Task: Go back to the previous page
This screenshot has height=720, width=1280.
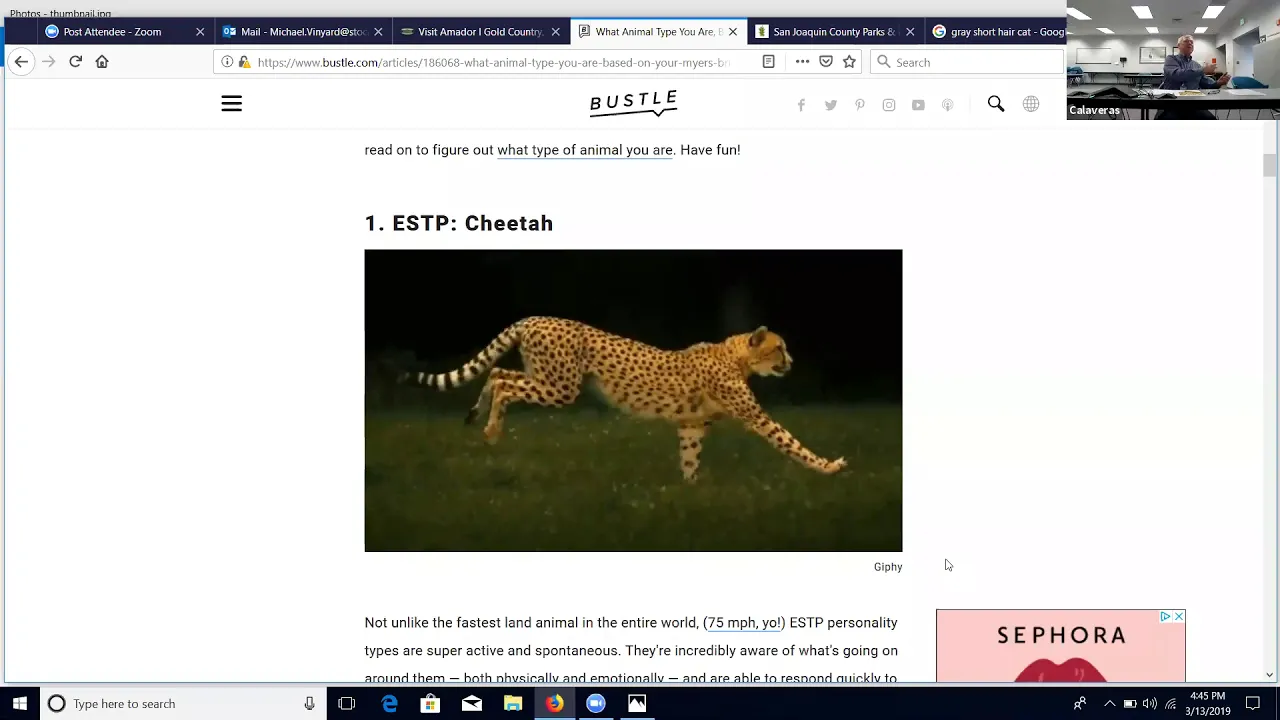Action: coord(21,62)
